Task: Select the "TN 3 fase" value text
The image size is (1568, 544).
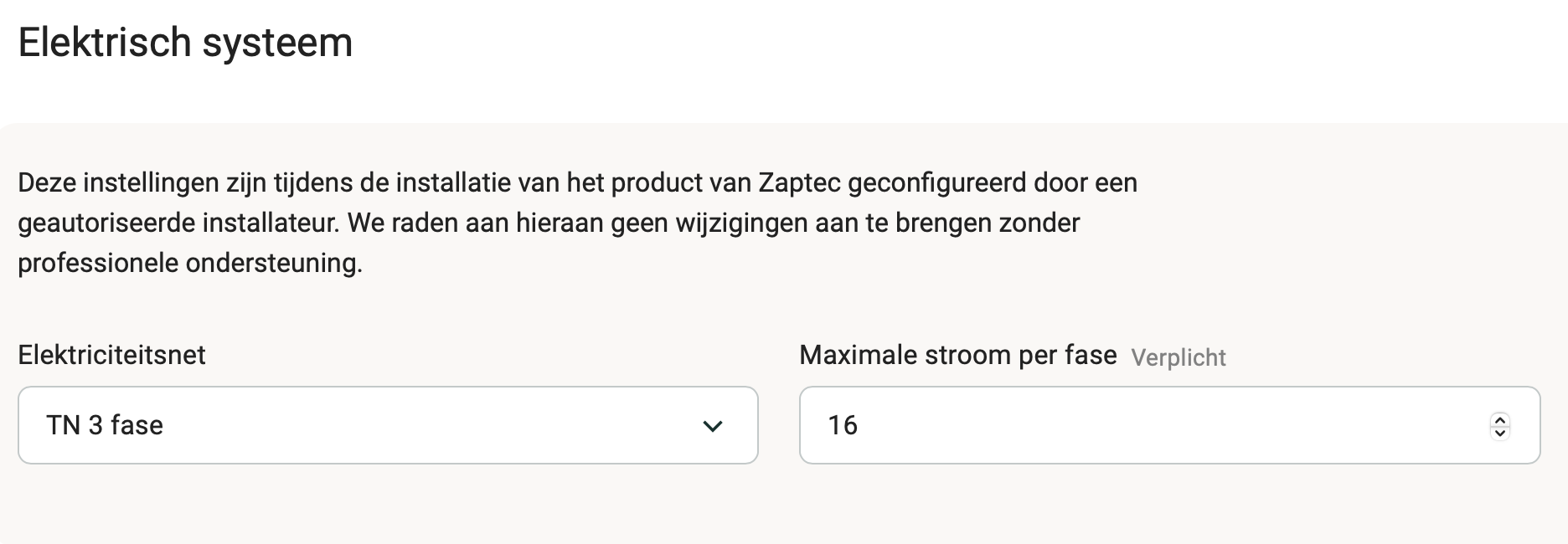Action: pos(105,425)
